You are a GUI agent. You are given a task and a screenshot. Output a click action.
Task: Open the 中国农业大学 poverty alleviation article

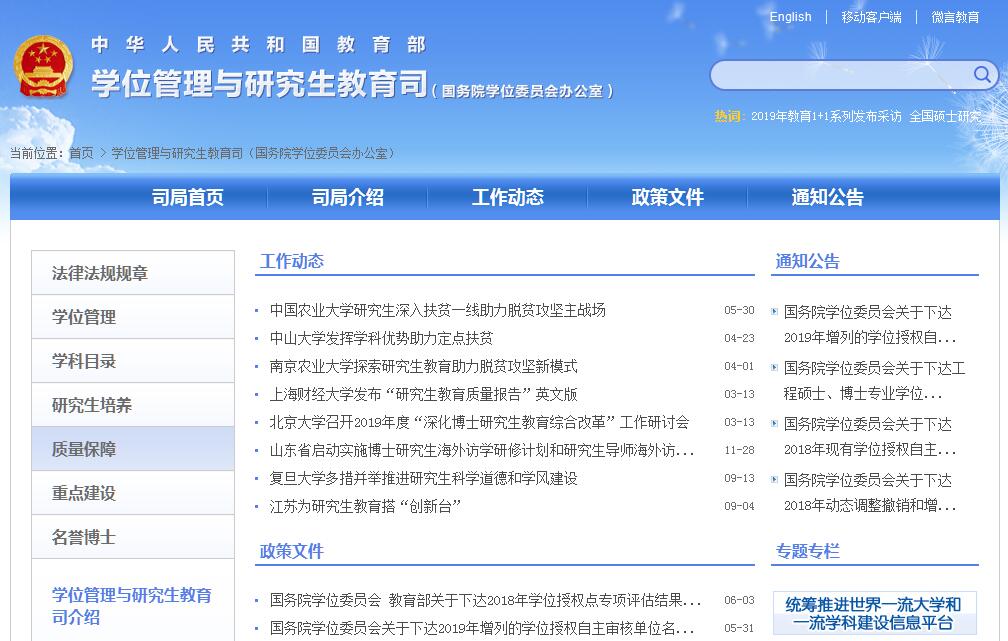438,310
